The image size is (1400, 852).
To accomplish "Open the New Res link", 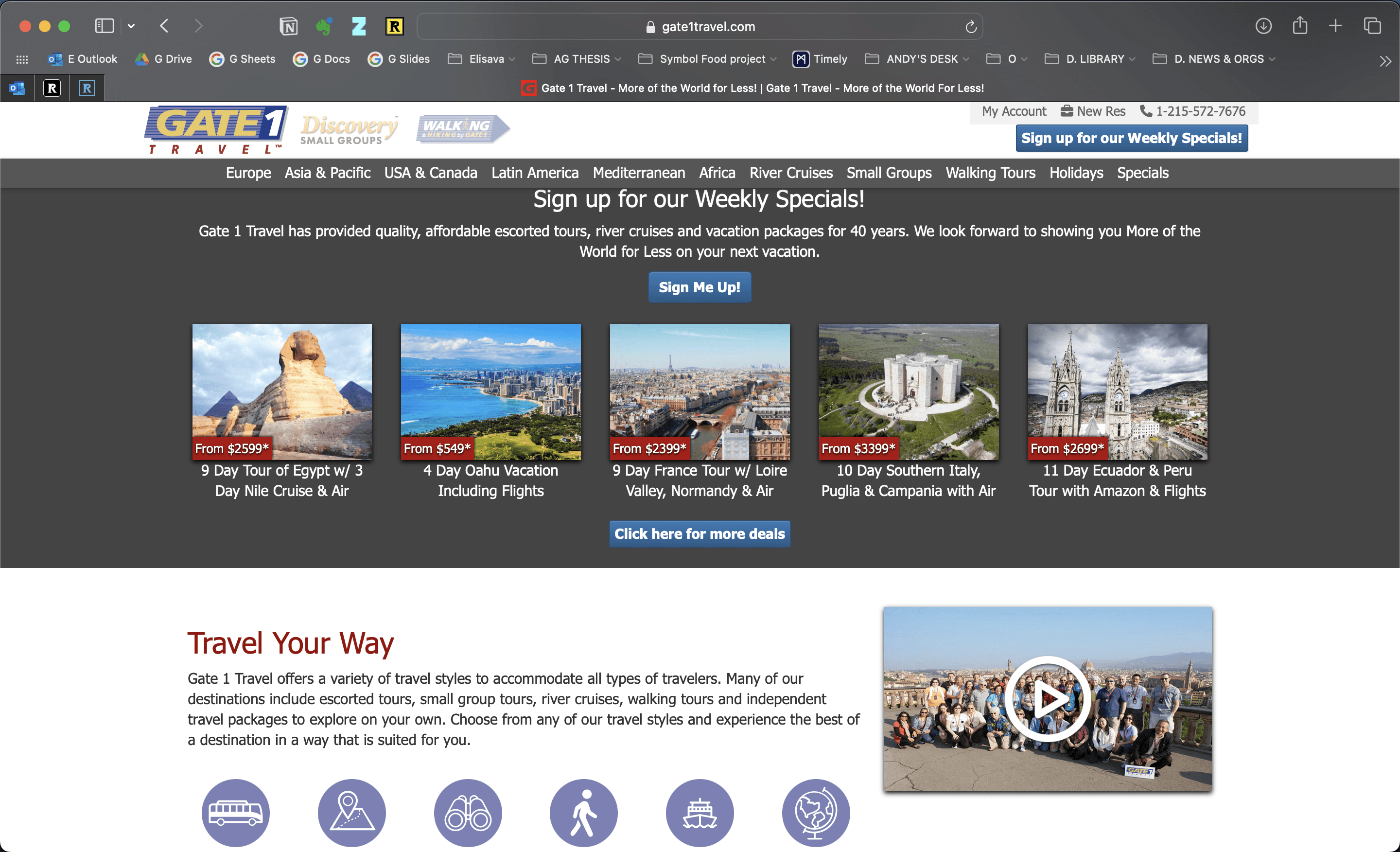I will pyautogui.click(x=1093, y=111).
